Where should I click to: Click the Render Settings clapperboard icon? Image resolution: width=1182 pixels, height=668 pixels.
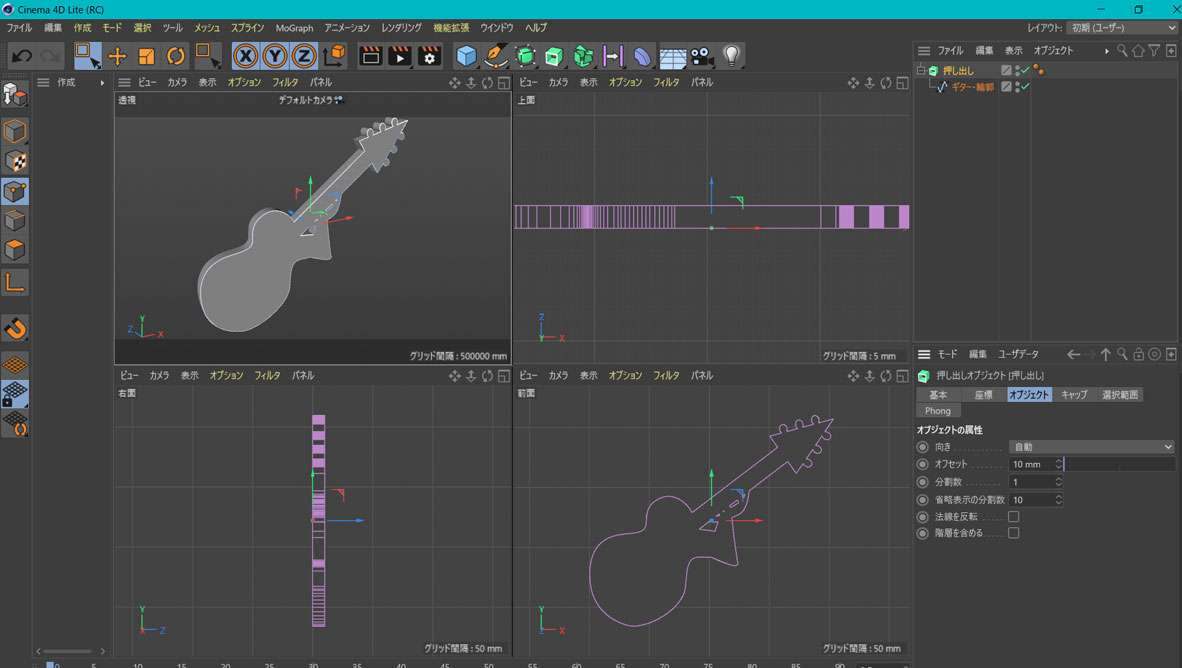click(x=429, y=56)
